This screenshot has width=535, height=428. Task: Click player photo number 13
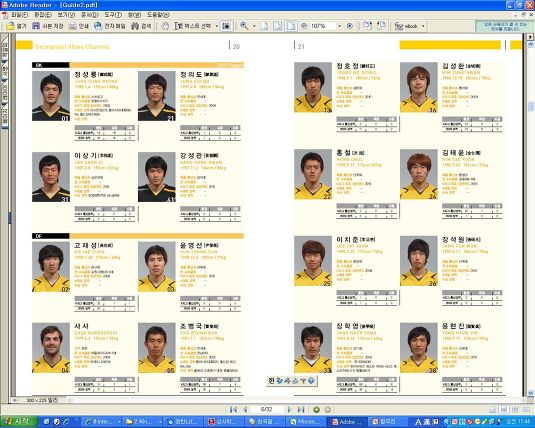(x=313, y=87)
